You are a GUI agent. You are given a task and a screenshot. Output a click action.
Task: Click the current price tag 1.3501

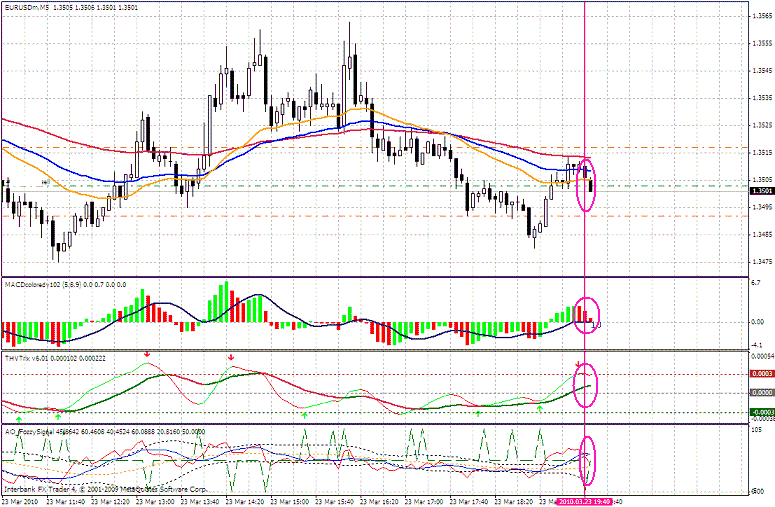click(760, 190)
